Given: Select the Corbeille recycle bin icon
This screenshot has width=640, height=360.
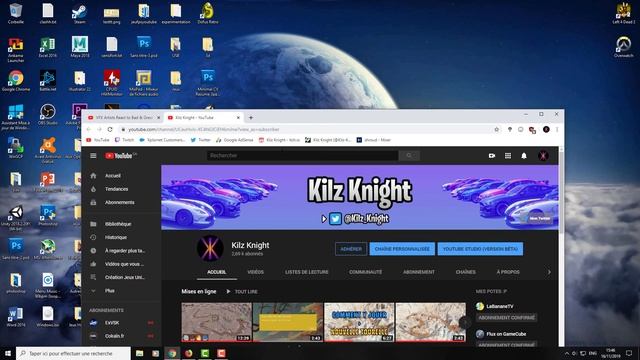Looking at the screenshot, I should pyautogui.click(x=16, y=13).
